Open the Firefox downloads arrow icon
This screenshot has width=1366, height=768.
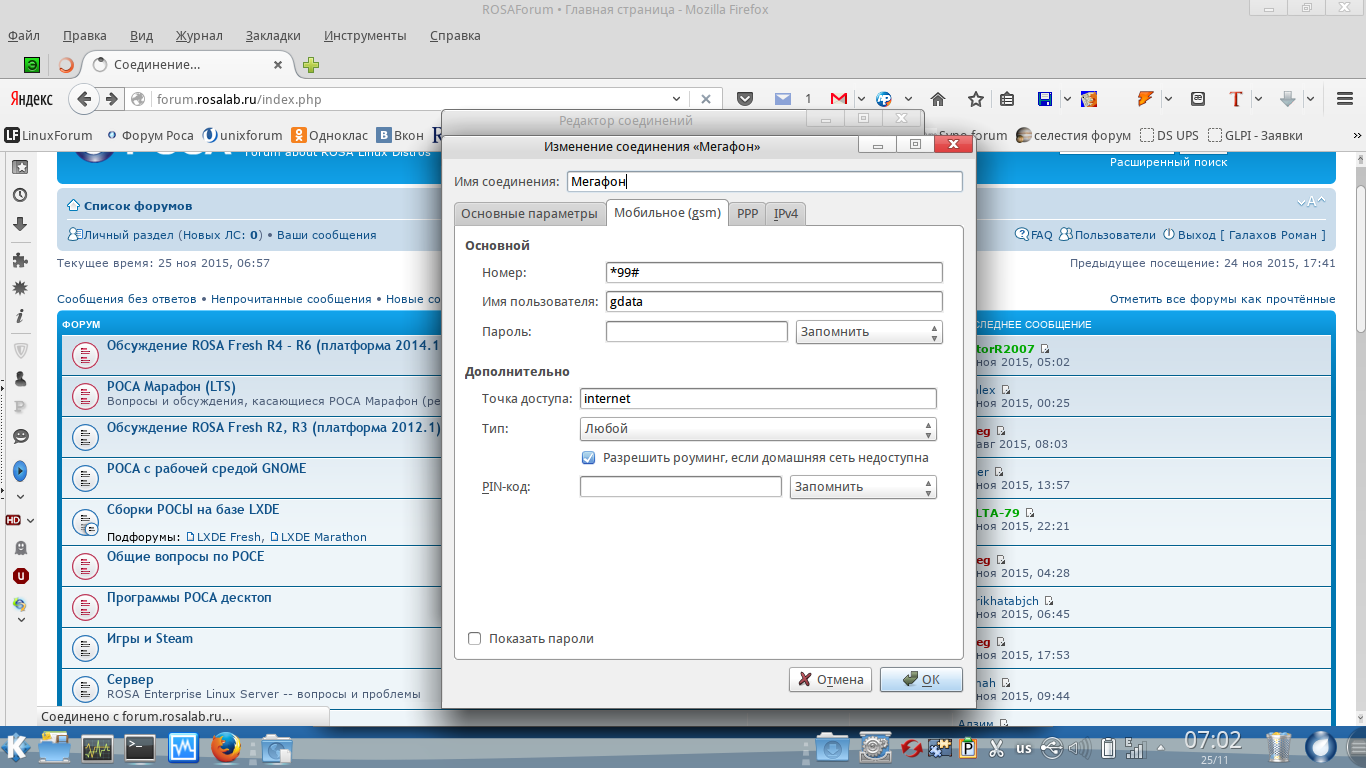pos(1288,99)
